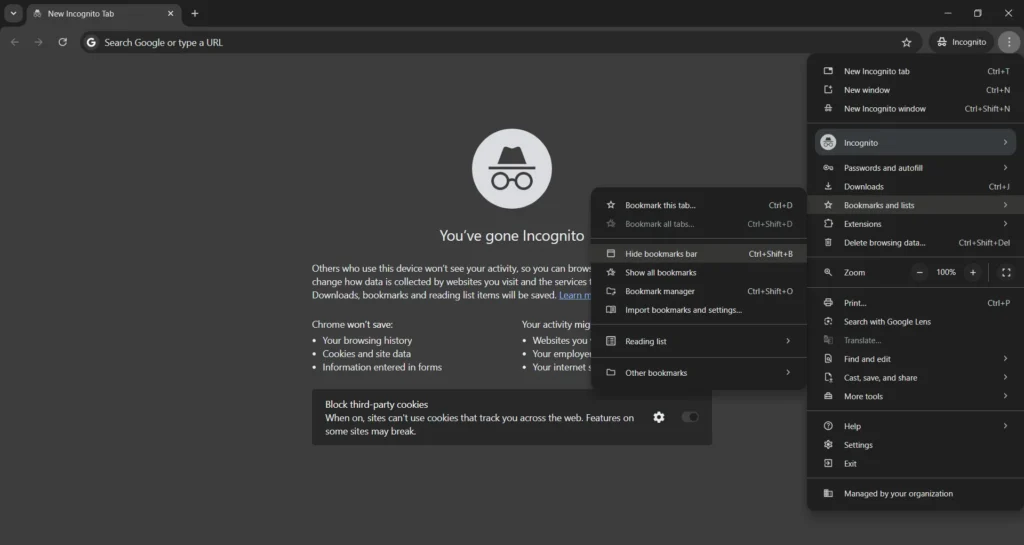Close the New Incognito Tab
This screenshot has height=545, width=1024.
click(170, 13)
